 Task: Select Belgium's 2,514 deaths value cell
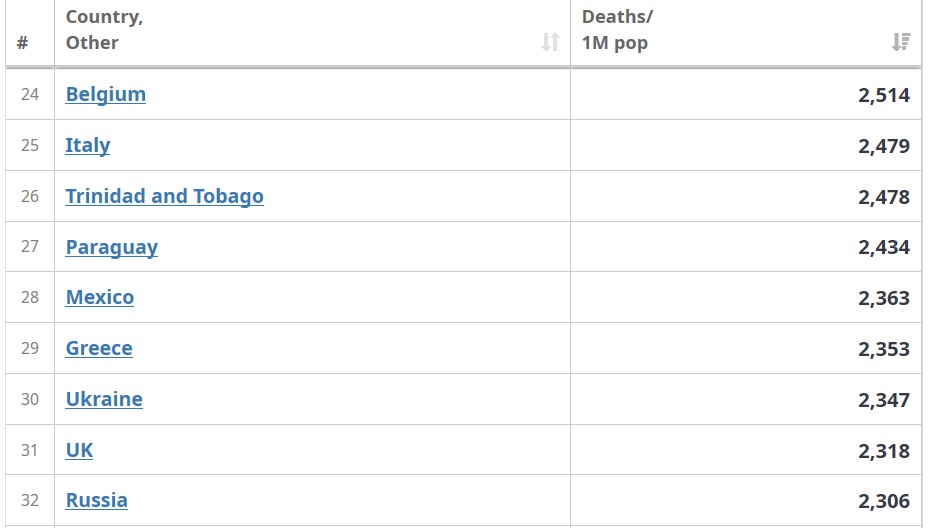pyautogui.click(x=746, y=94)
